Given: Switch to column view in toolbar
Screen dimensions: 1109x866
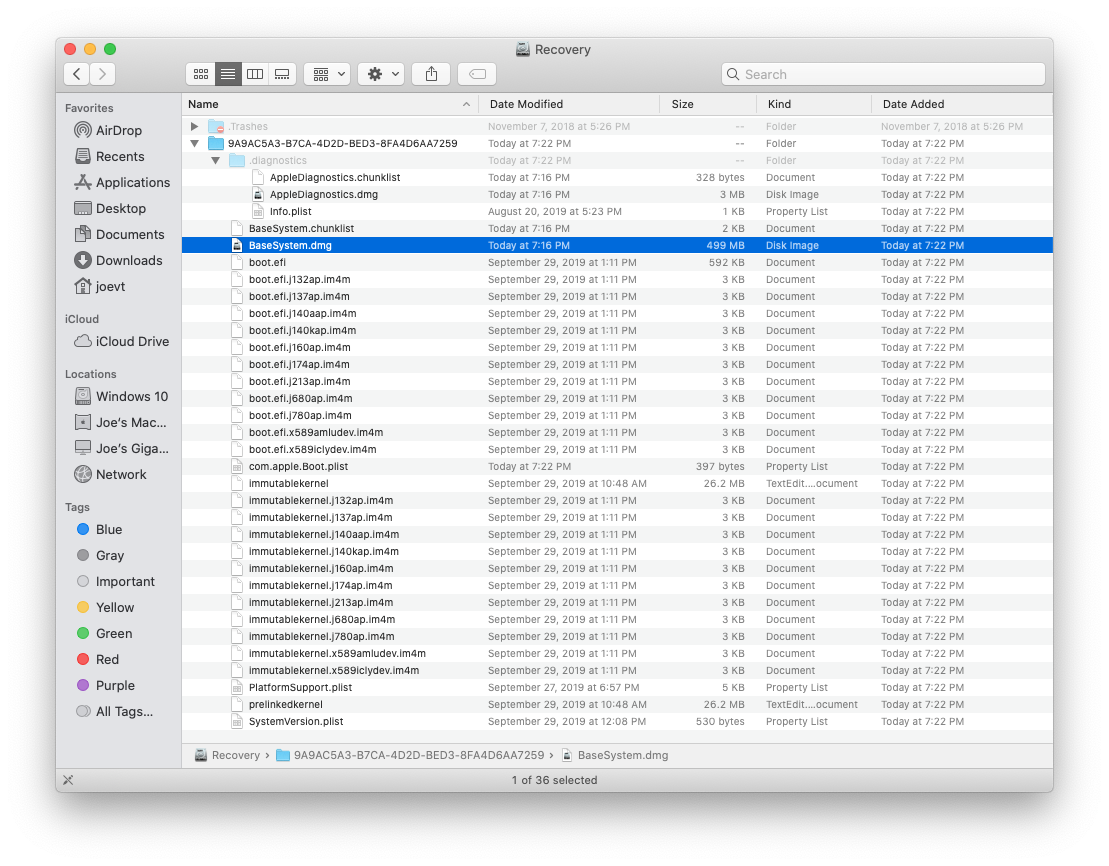Looking at the screenshot, I should tap(255, 74).
